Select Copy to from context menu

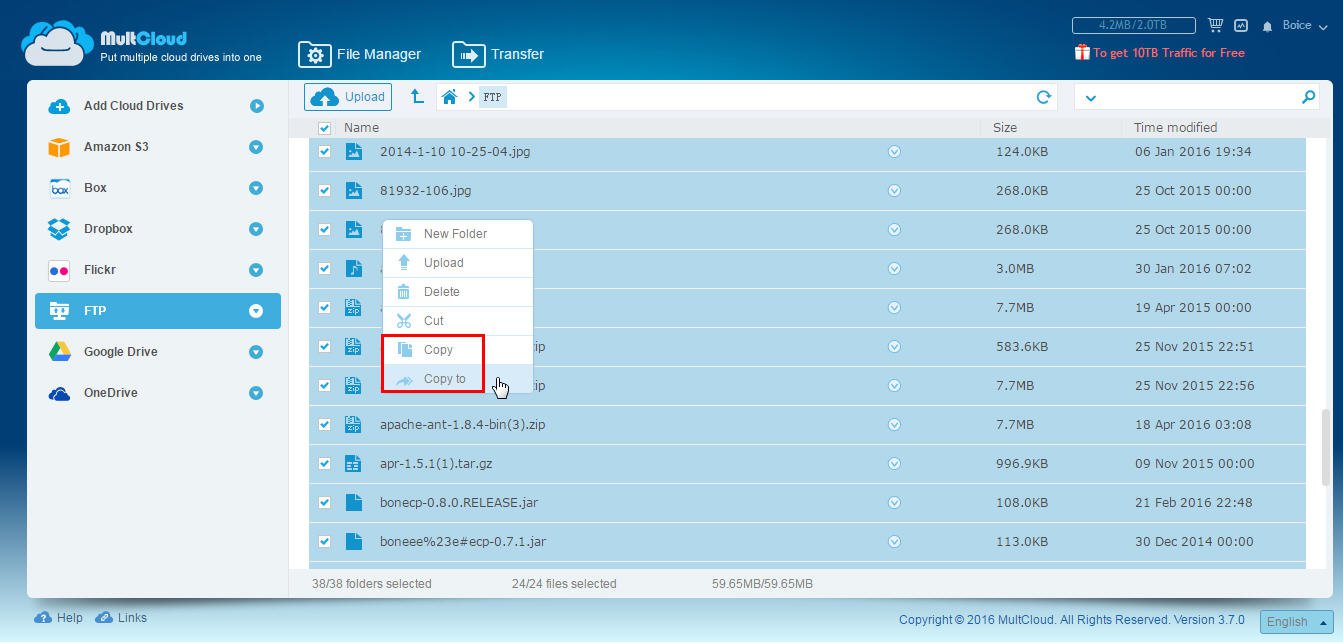click(x=444, y=379)
